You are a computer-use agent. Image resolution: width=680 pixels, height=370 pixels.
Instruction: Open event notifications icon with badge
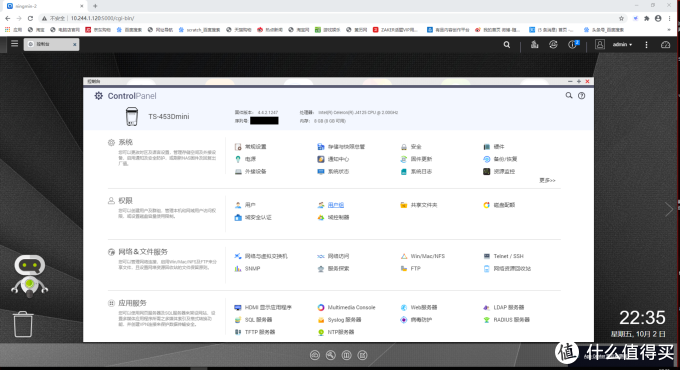point(573,44)
